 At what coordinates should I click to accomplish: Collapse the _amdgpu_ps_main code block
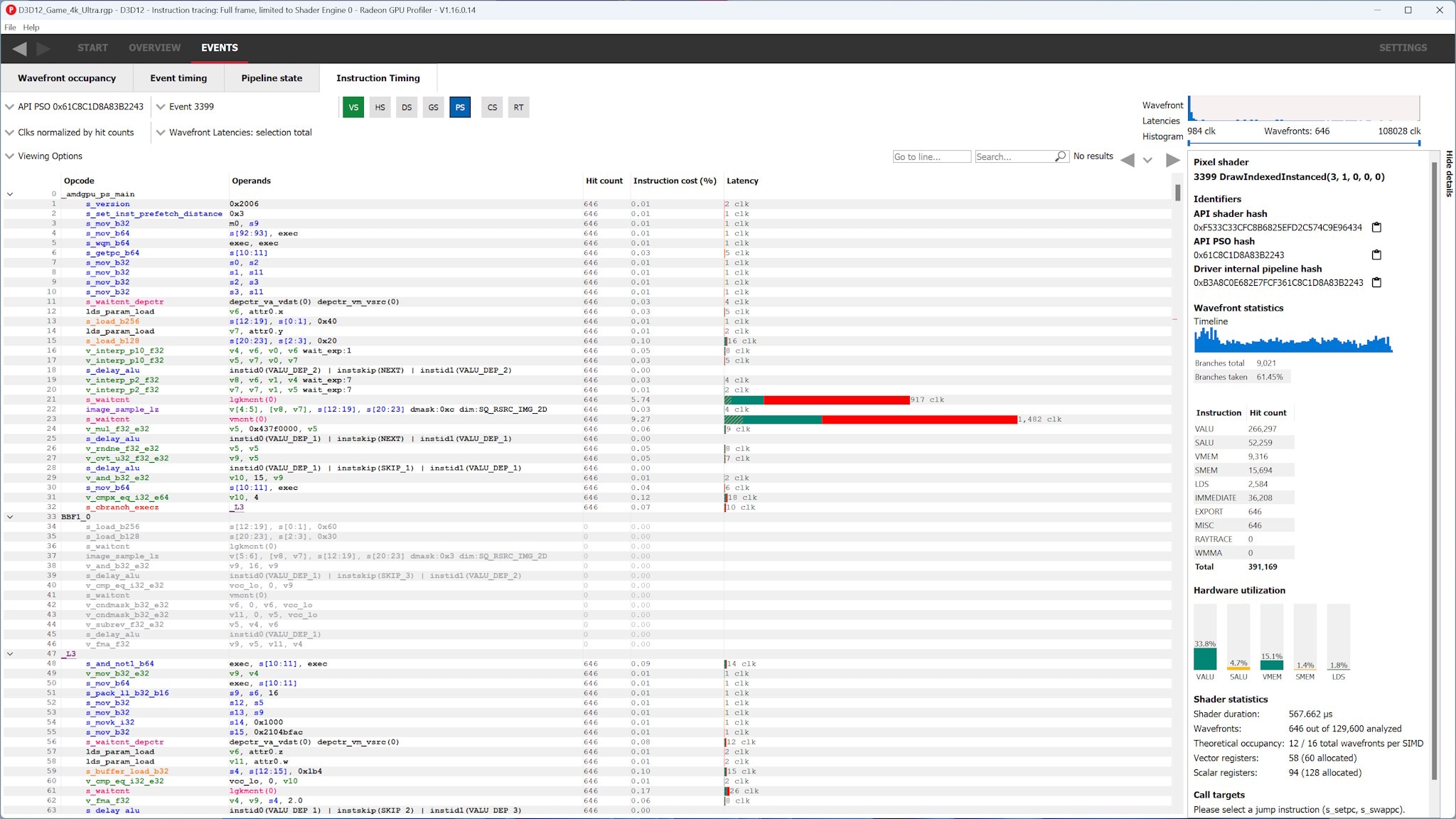click(x=10, y=193)
